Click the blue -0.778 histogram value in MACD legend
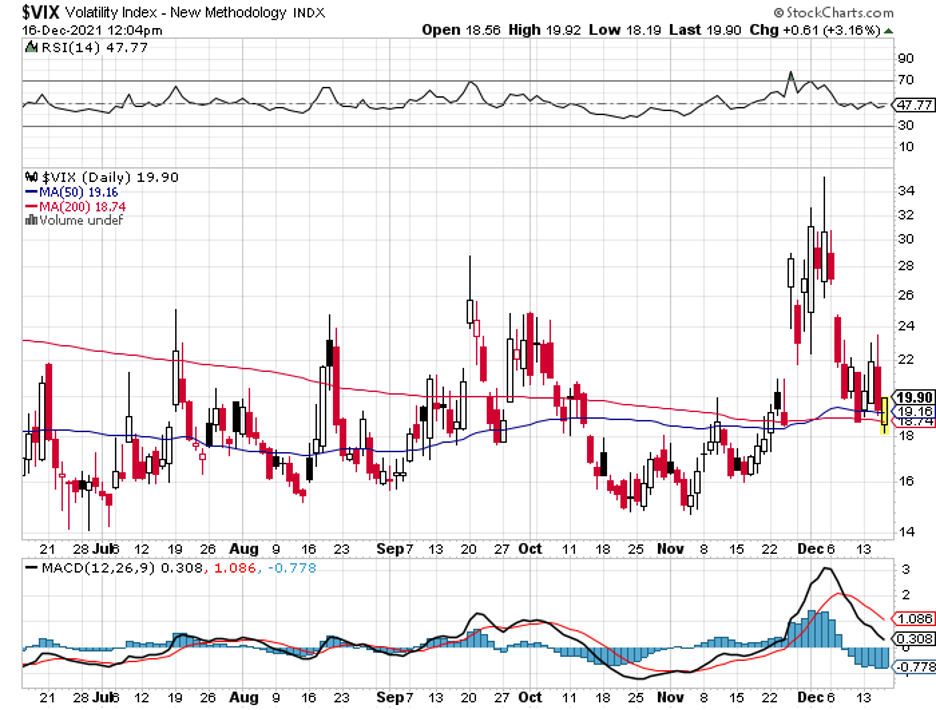This screenshot has height=710, width=936. [292, 568]
